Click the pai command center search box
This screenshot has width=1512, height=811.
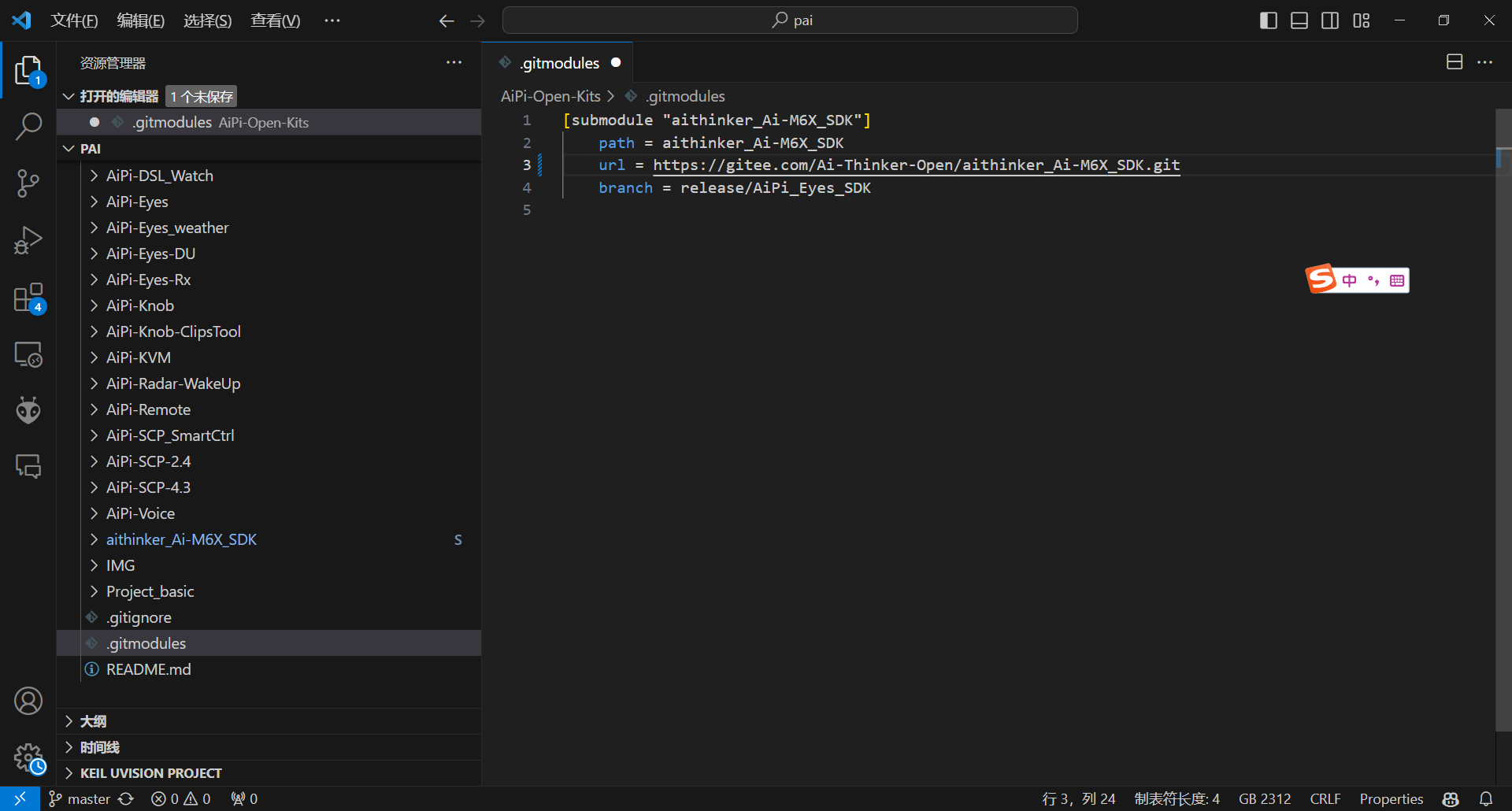click(790, 20)
